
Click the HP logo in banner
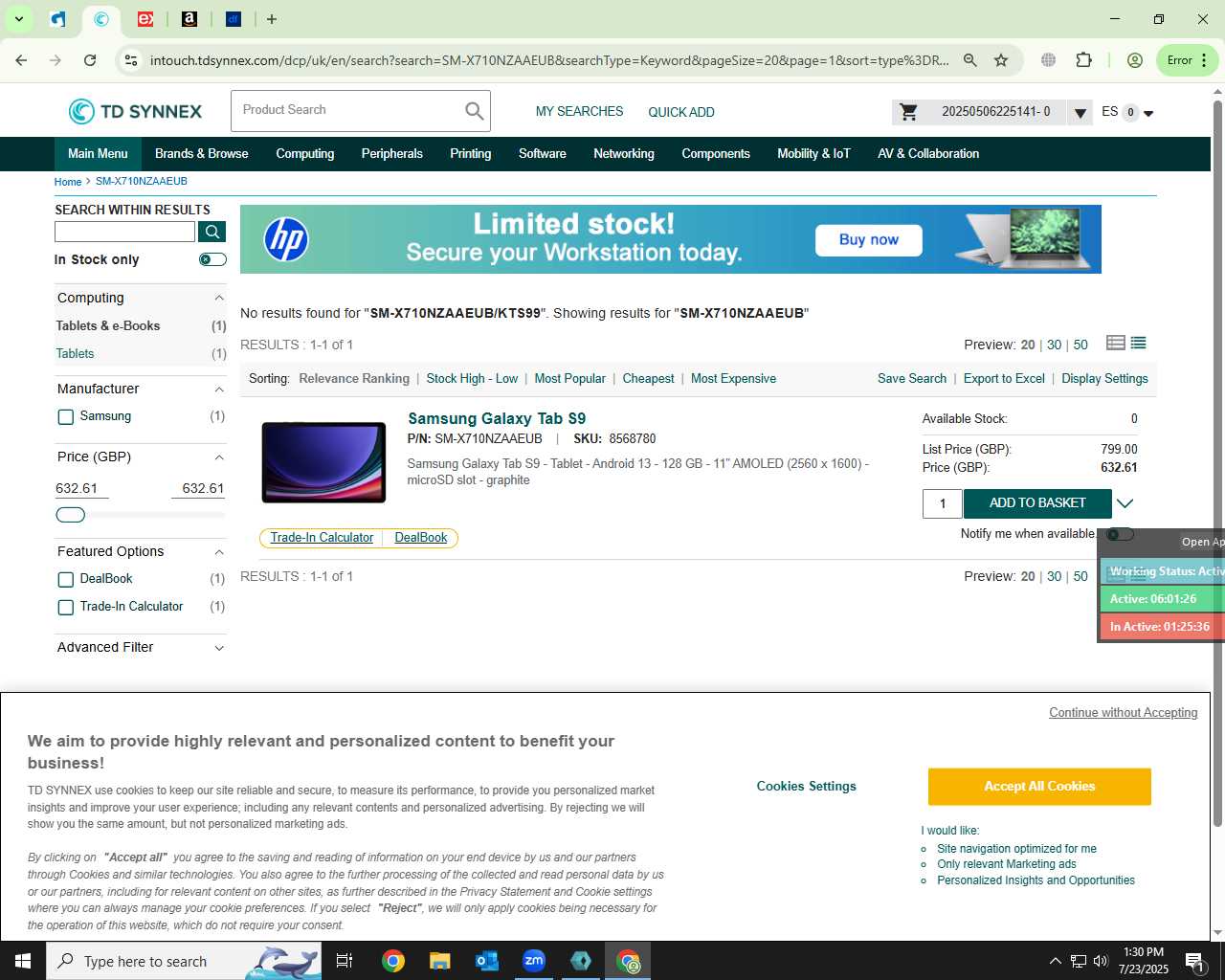tap(286, 239)
